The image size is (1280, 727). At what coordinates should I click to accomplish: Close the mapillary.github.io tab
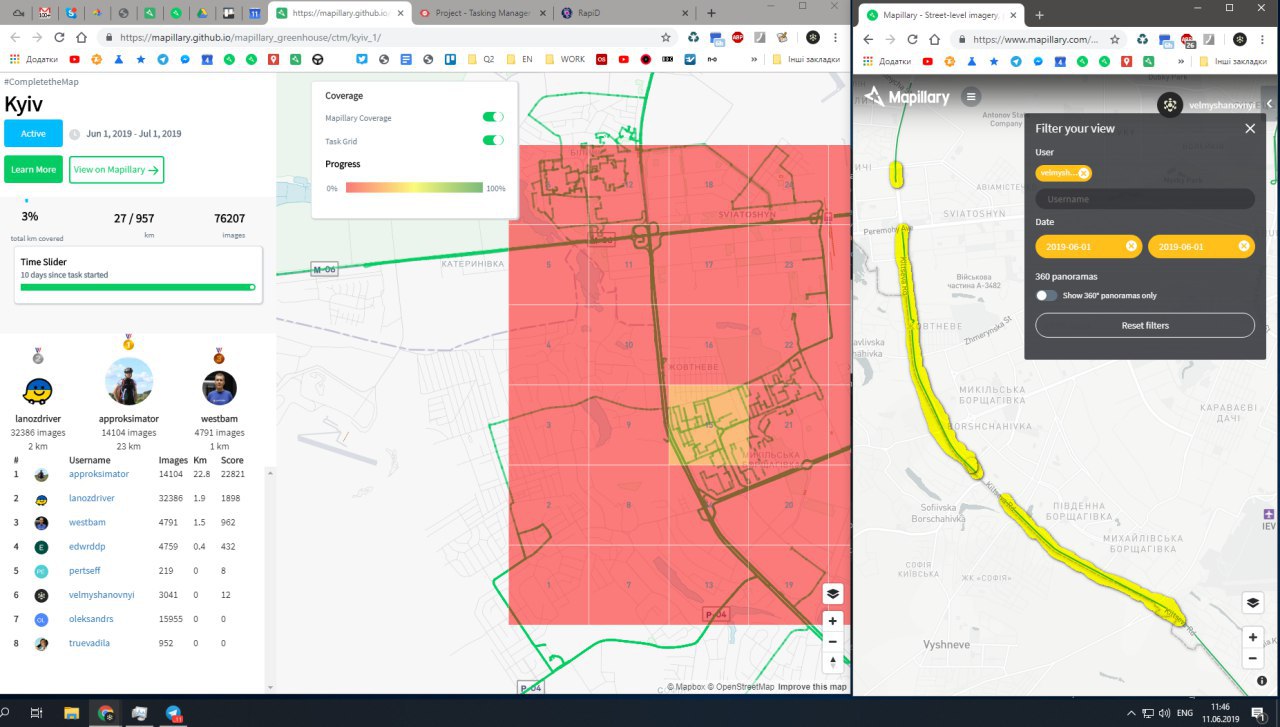pyautogui.click(x=402, y=13)
